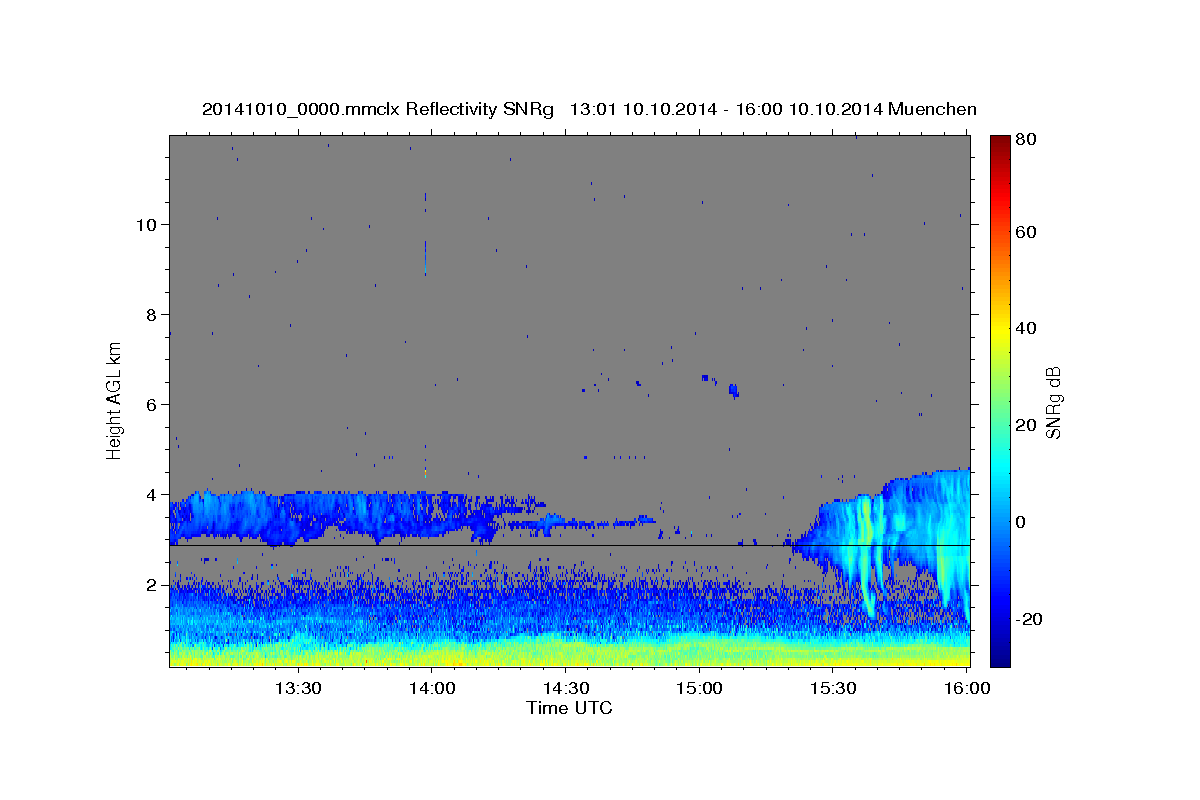The image size is (1200, 800).
Task: Click the 14:30 tick label on the time axis
Action: (x=565, y=689)
